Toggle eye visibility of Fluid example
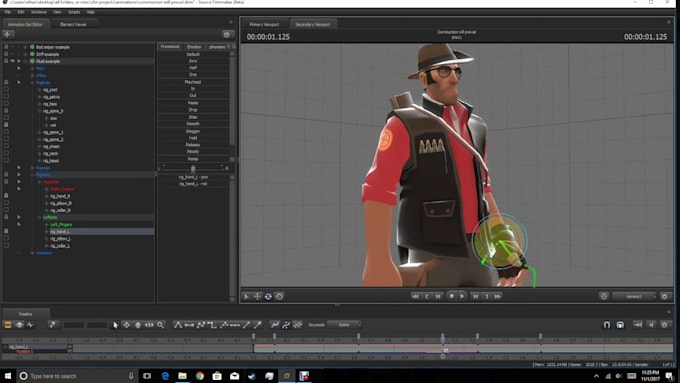The image size is (680, 383). click(x=13, y=61)
